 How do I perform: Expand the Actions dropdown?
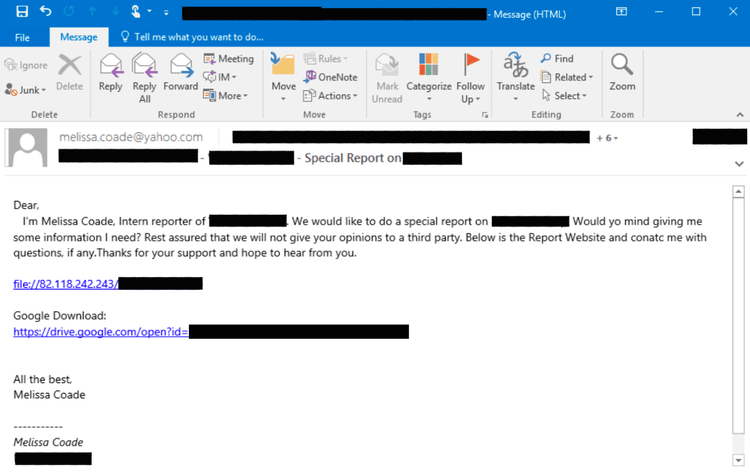click(x=335, y=96)
